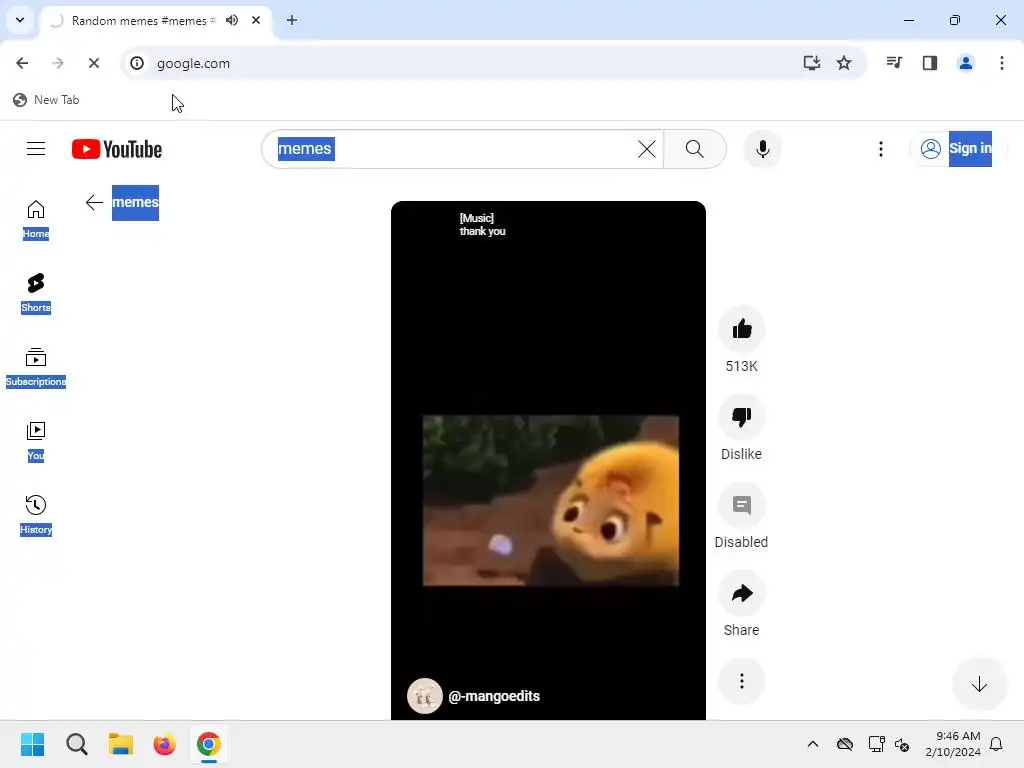Image resolution: width=1024 pixels, height=768 pixels.
Task: Open Chrome three-dot menu
Action: pyautogui.click(x=1002, y=63)
